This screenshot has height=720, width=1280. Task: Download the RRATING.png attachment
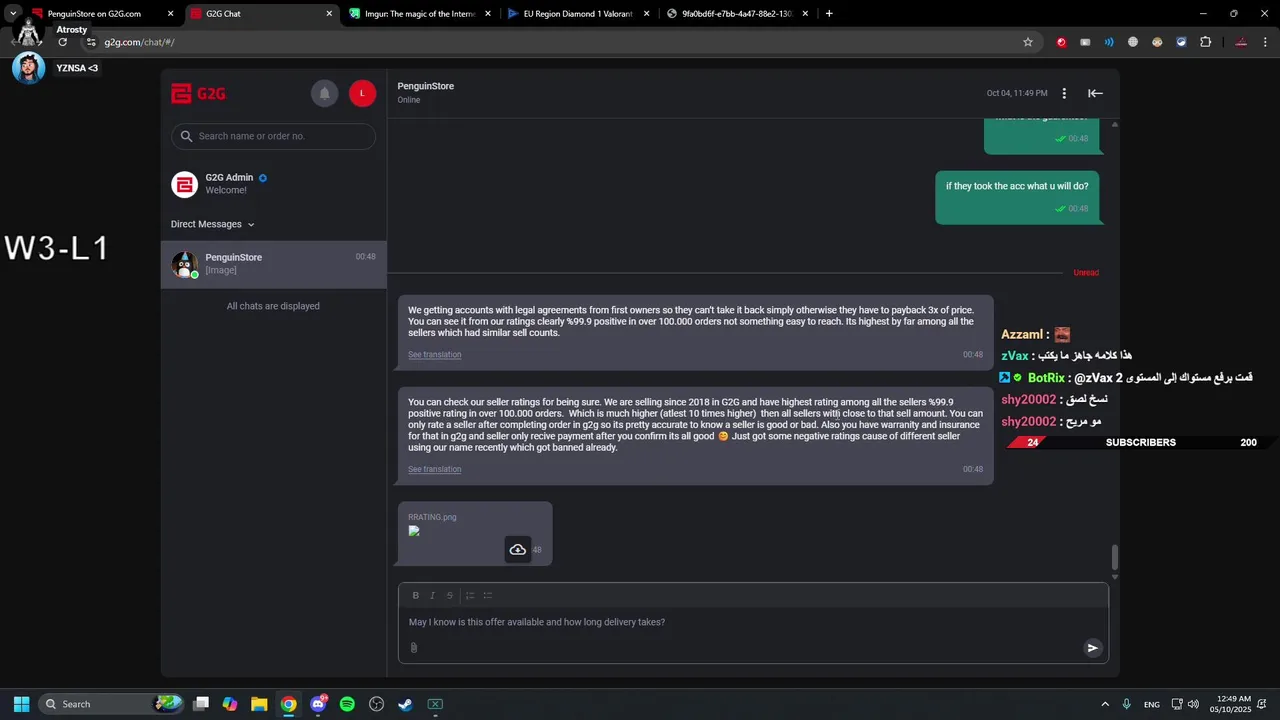(x=517, y=550)
